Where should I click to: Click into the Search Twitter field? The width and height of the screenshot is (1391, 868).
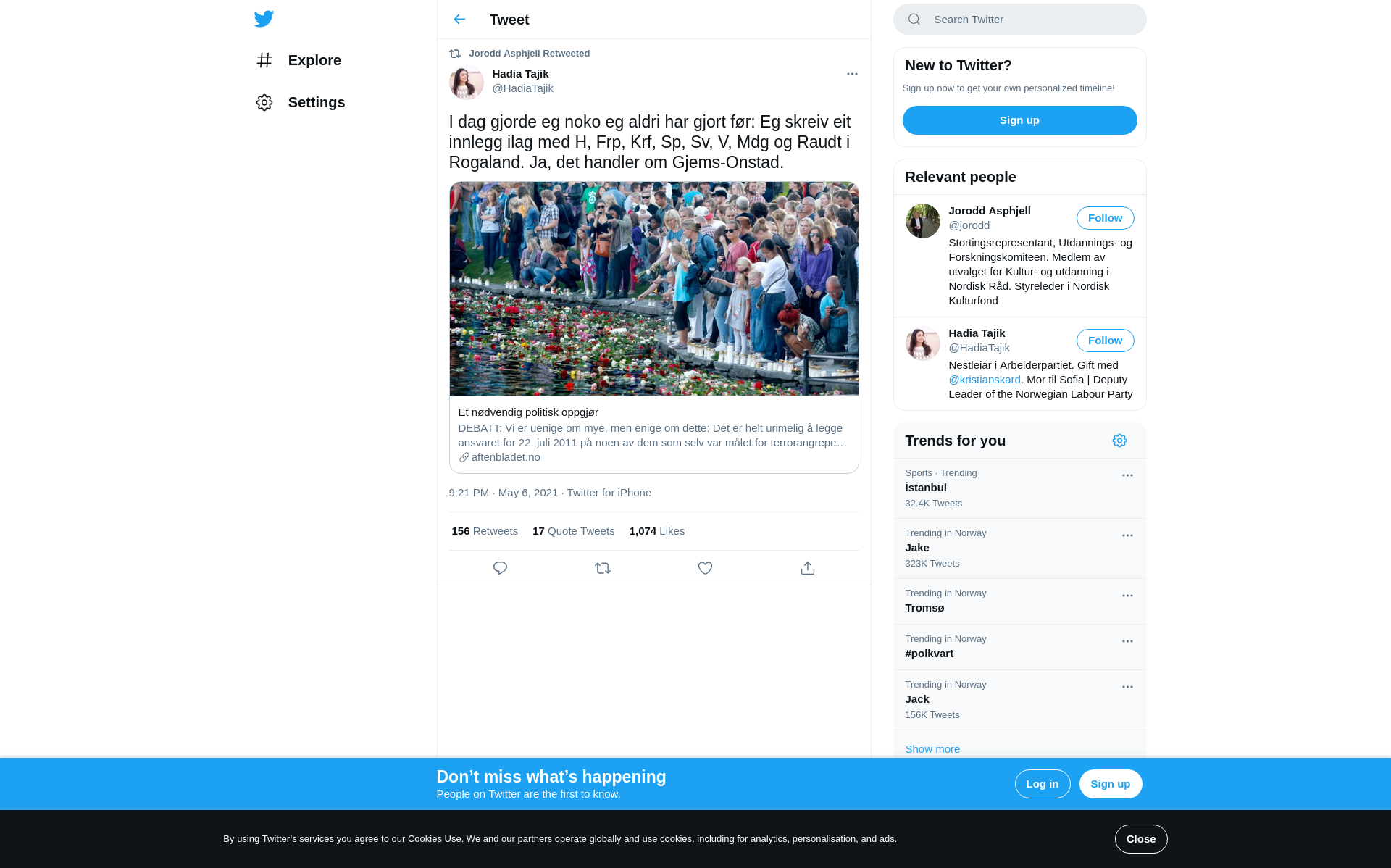1019,20
